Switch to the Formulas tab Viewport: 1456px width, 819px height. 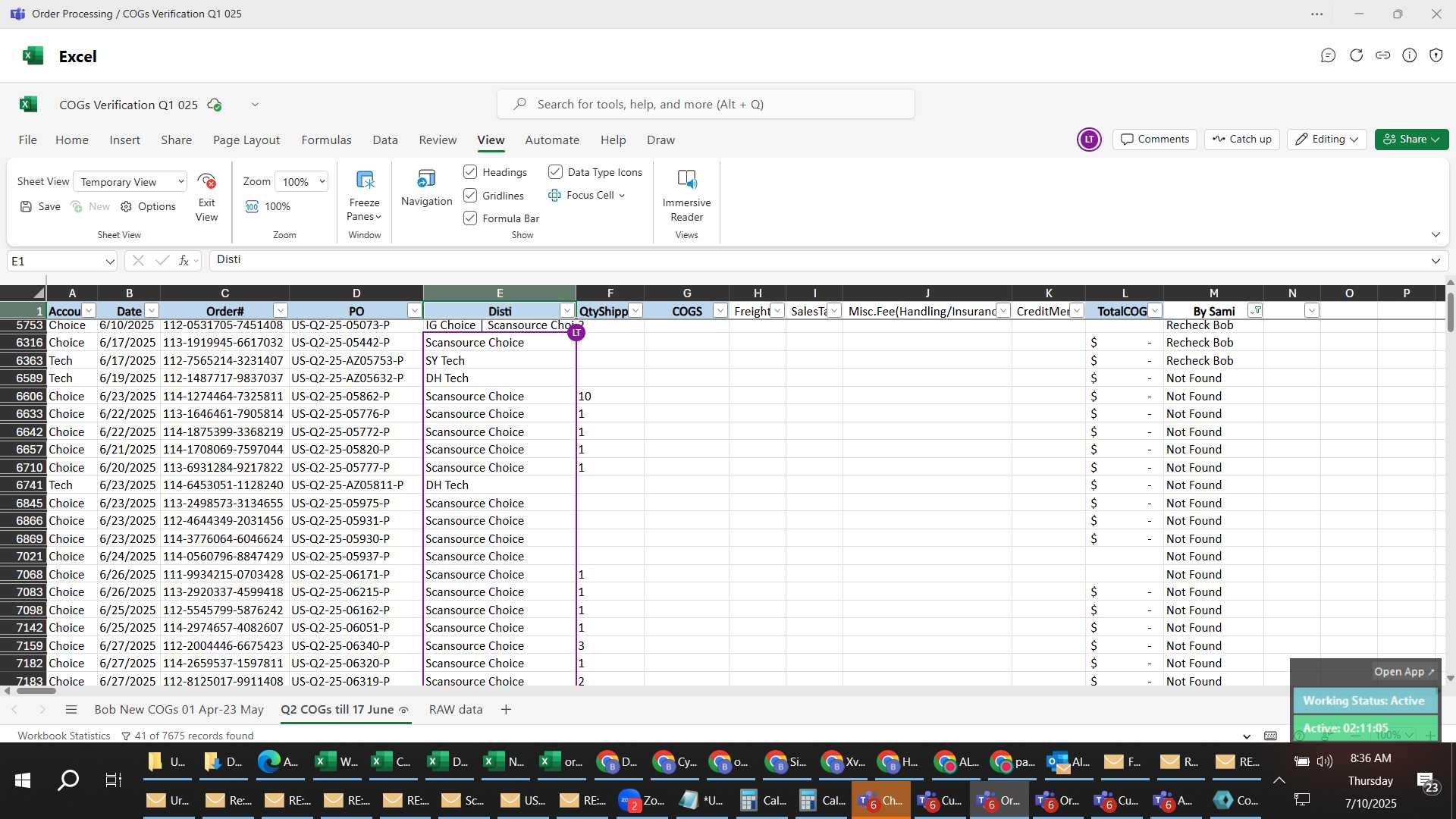[326, 140]
